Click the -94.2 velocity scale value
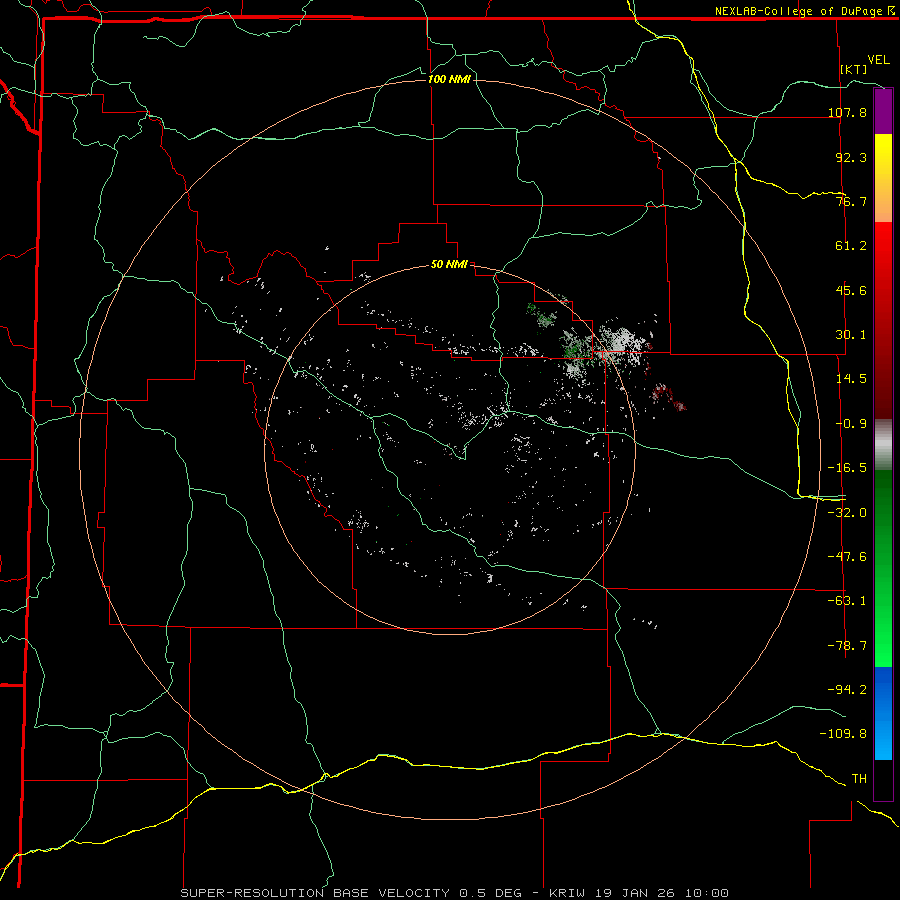900x900 pixels. (847, 689)
